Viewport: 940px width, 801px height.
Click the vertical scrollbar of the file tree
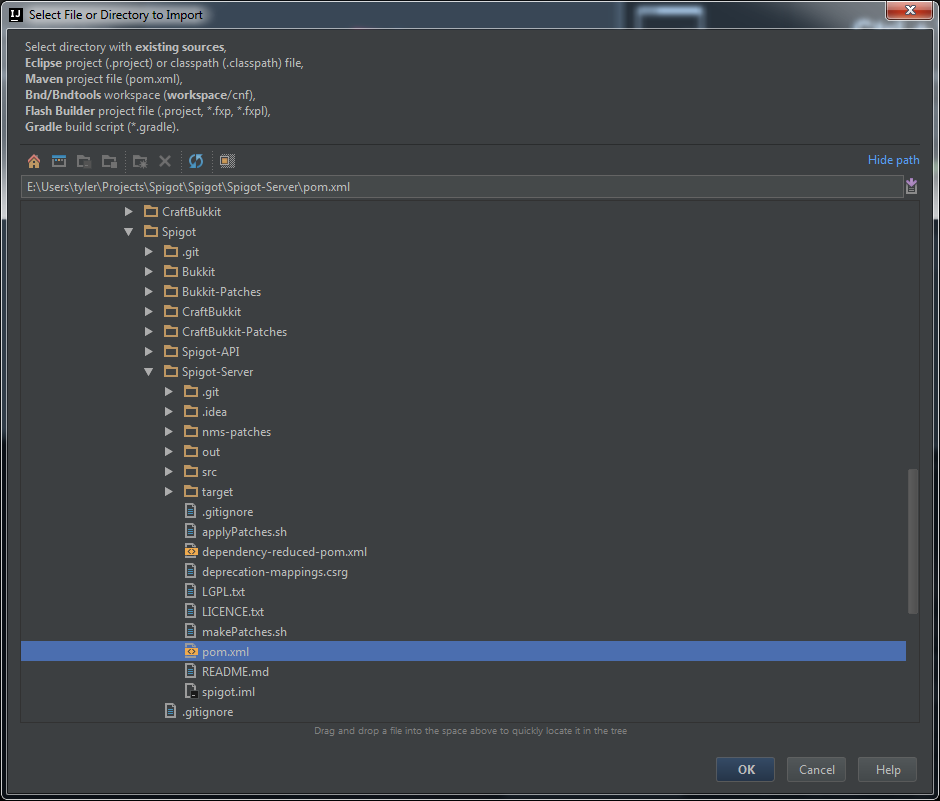pos(912,540)
